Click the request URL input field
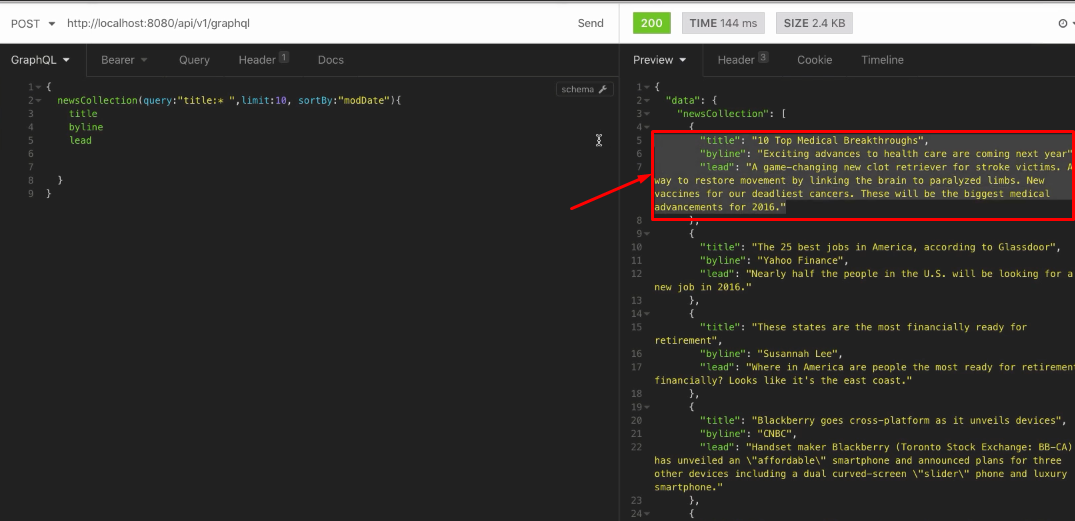 [300, 23]
